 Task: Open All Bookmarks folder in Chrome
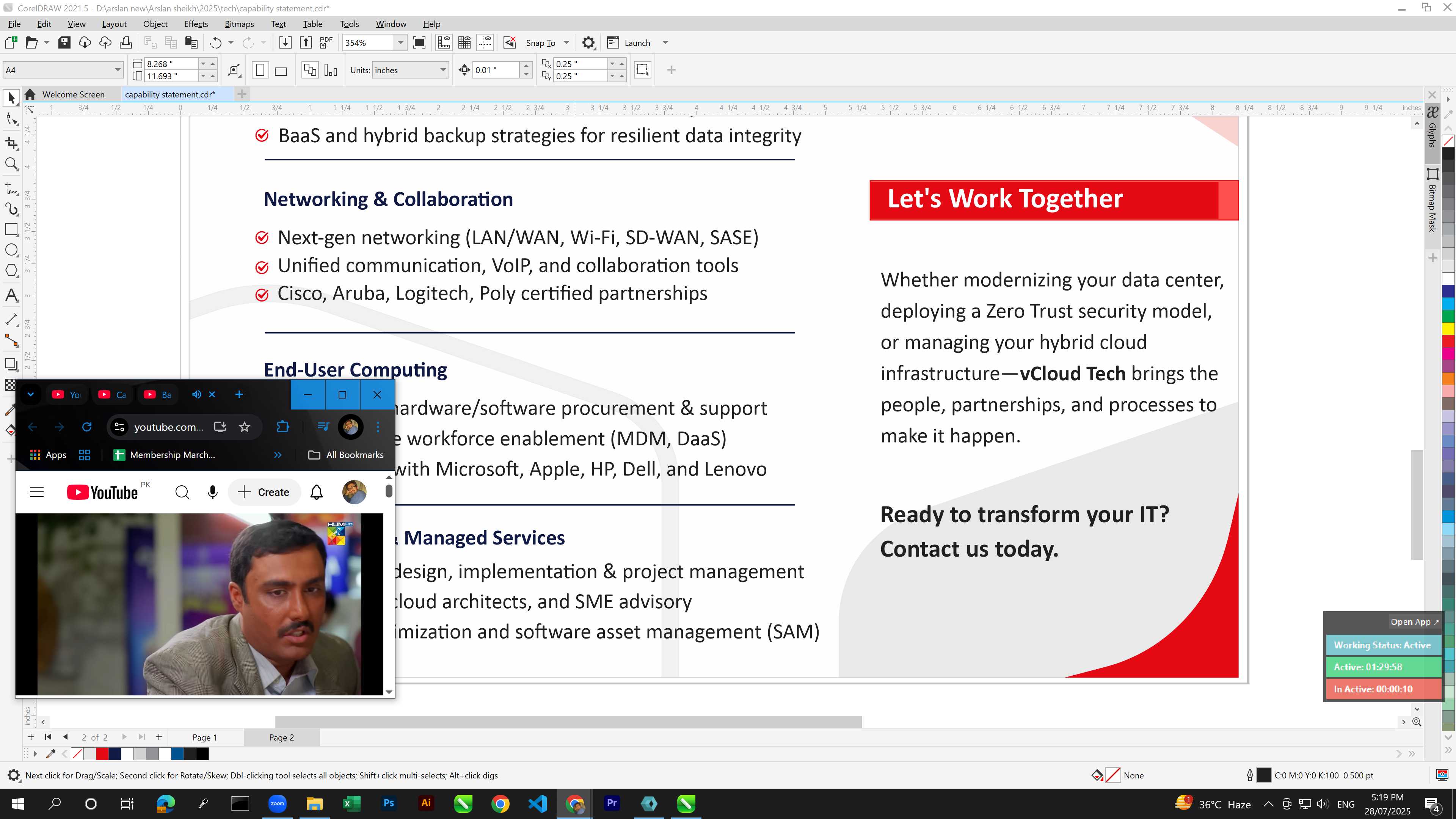click(x=346, y=455)
